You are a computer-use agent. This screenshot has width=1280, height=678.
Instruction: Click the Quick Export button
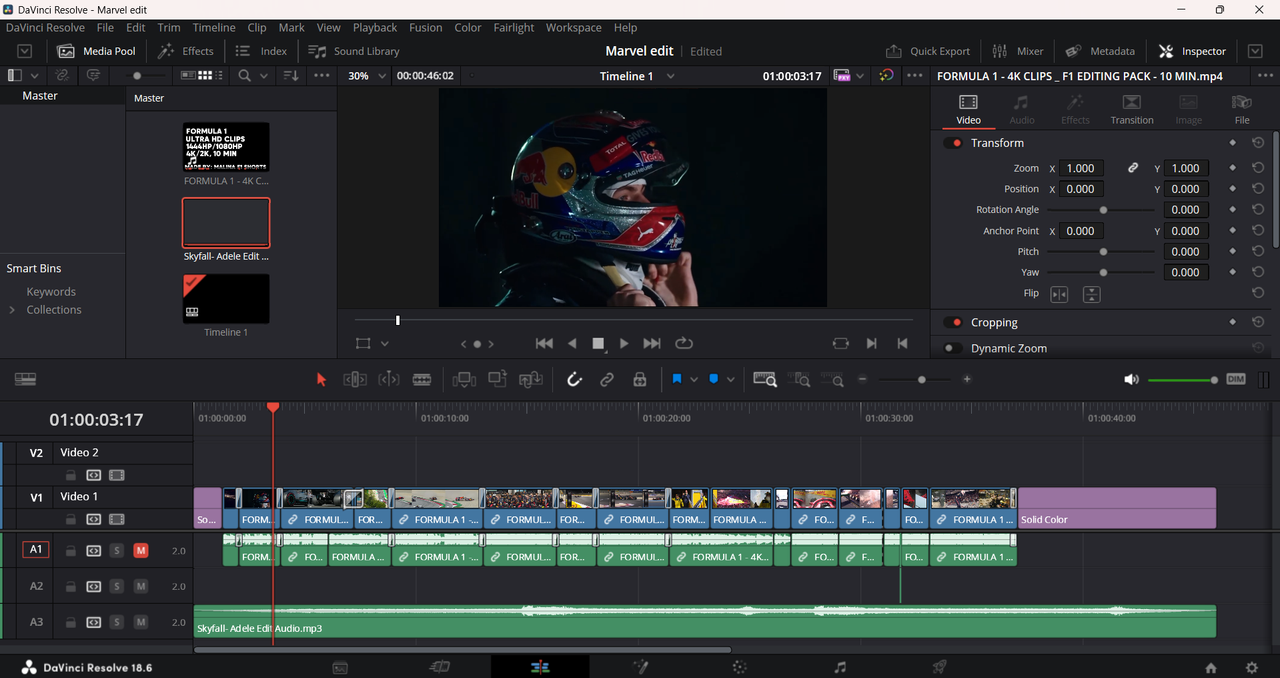point(928,51)
